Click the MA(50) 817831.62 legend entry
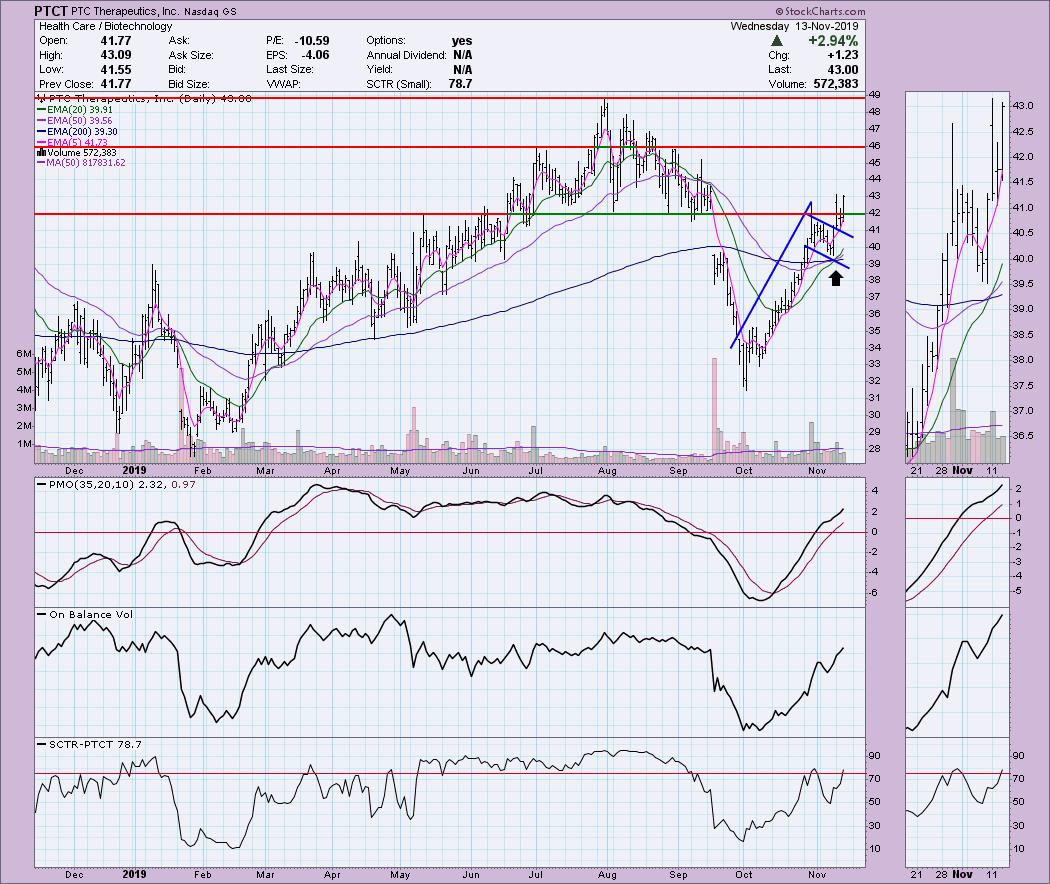 pos(82,163)
